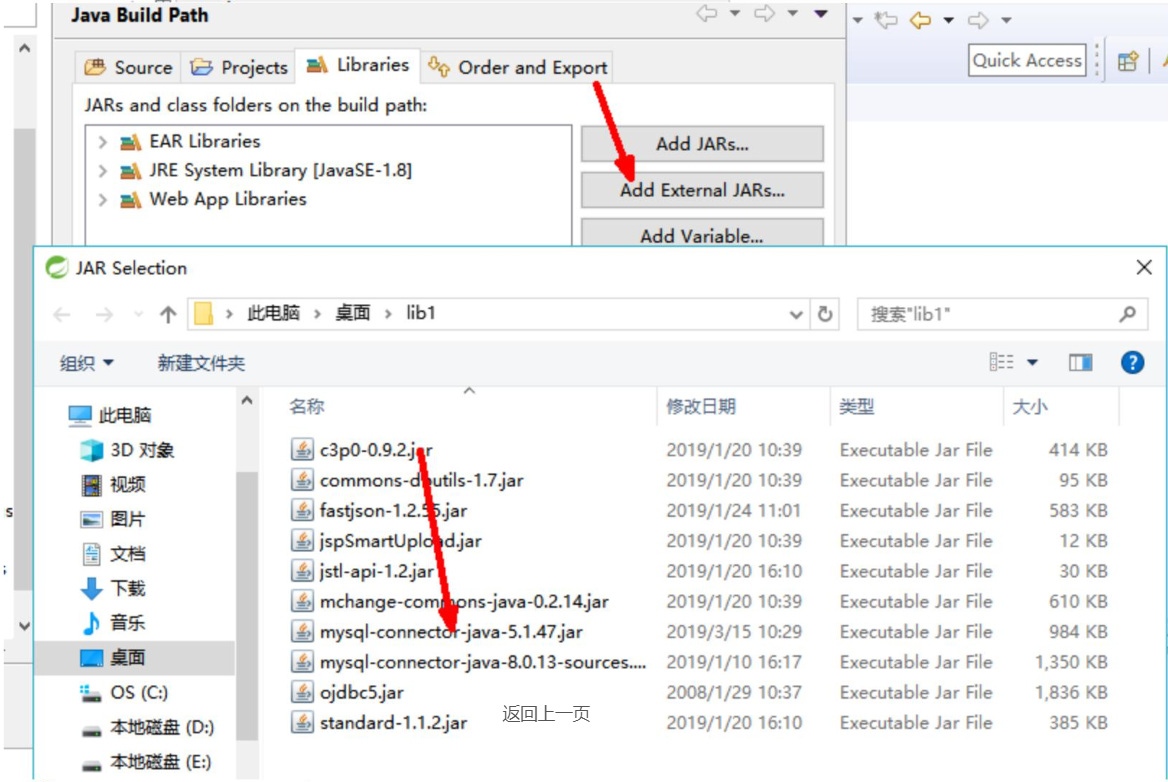1168x782 pixels.
Task: Select EAR Libraries entry
Action: pos(190,142)
